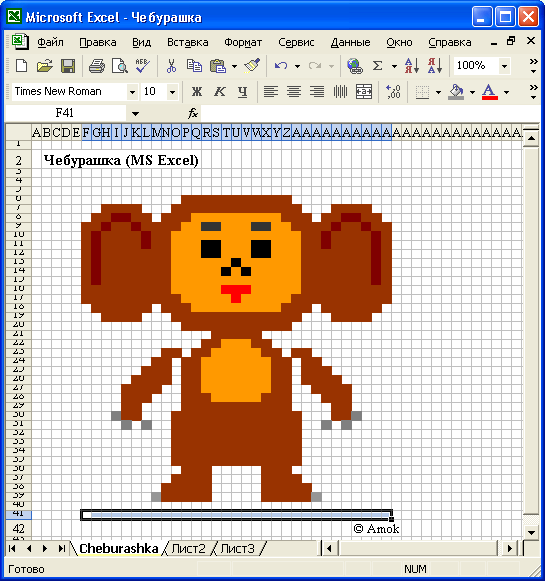Switch to the Лист2 sheet tab
This screenshot has width=545, height=581.
pyautogui.click(x=188, y=548)
